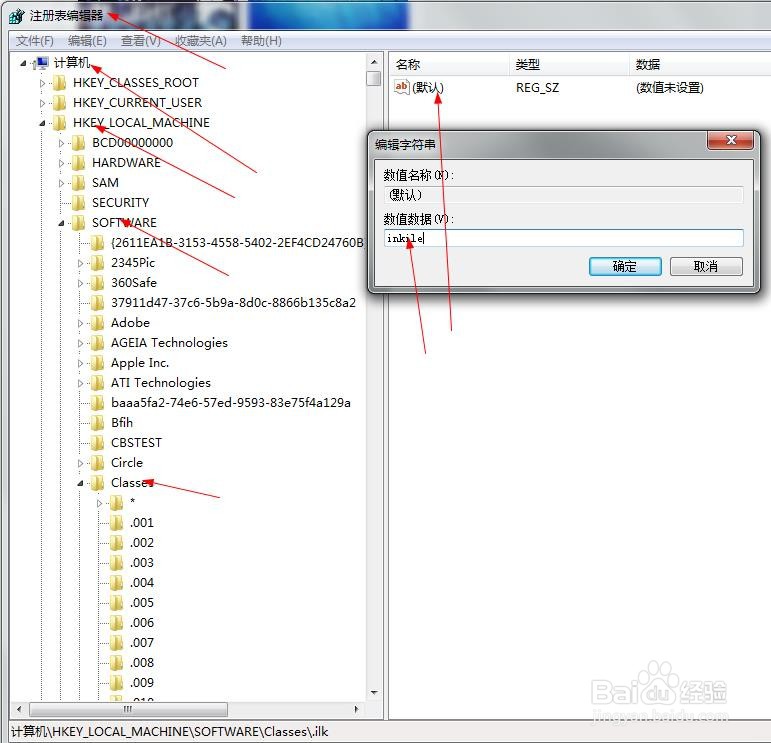The height and width of the screenshot is (743, 771).
Task: Click the 计算机 computer icon
Action: pyautogui.click(x=42, y=63)
